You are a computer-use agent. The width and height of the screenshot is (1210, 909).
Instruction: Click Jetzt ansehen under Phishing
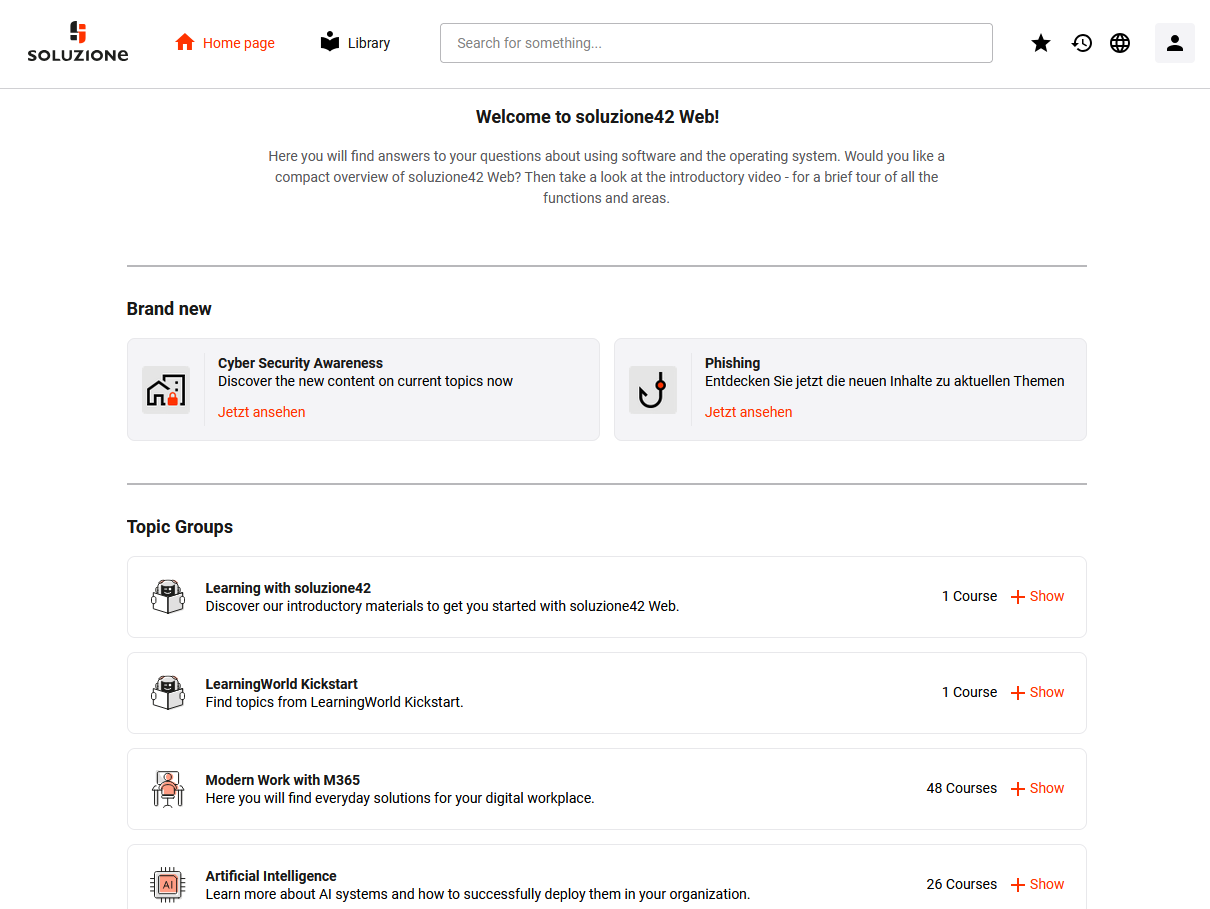click(749, 412)
